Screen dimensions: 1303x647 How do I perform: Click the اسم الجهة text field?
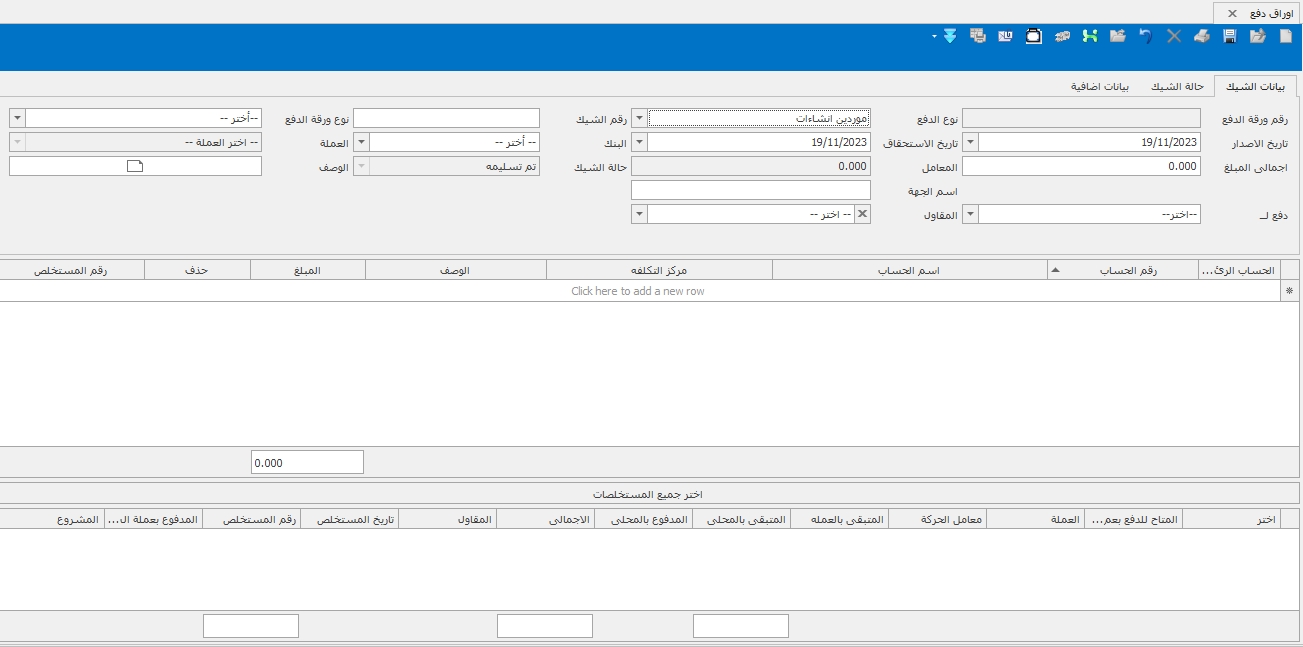(x=751, y=190)
